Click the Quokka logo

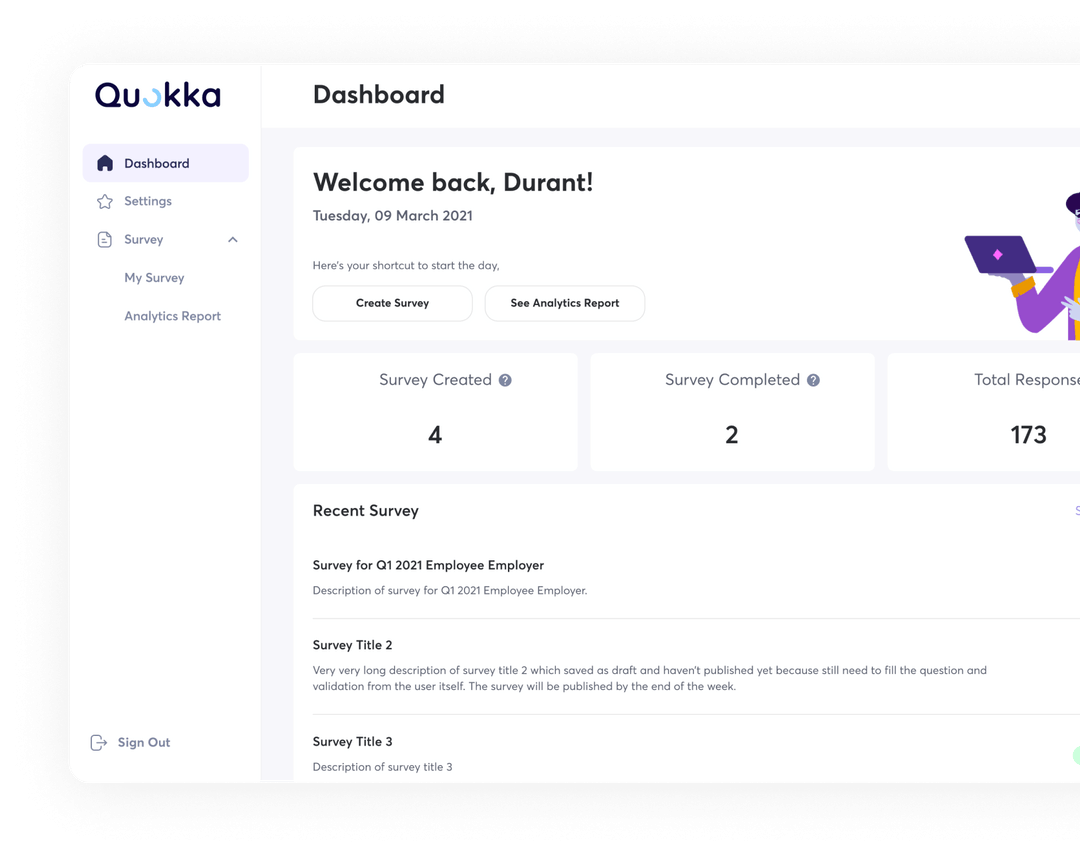click(x=157, y=95)
